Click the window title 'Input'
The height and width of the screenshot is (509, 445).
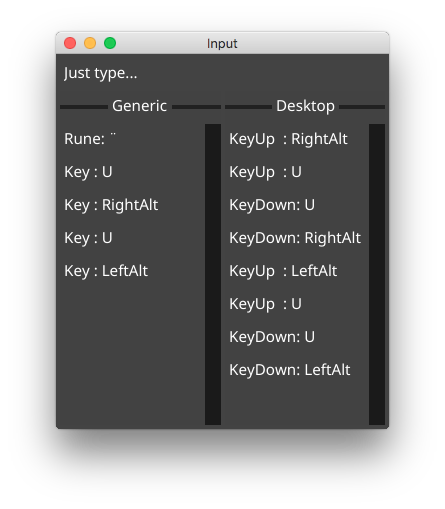click(222, 44)
